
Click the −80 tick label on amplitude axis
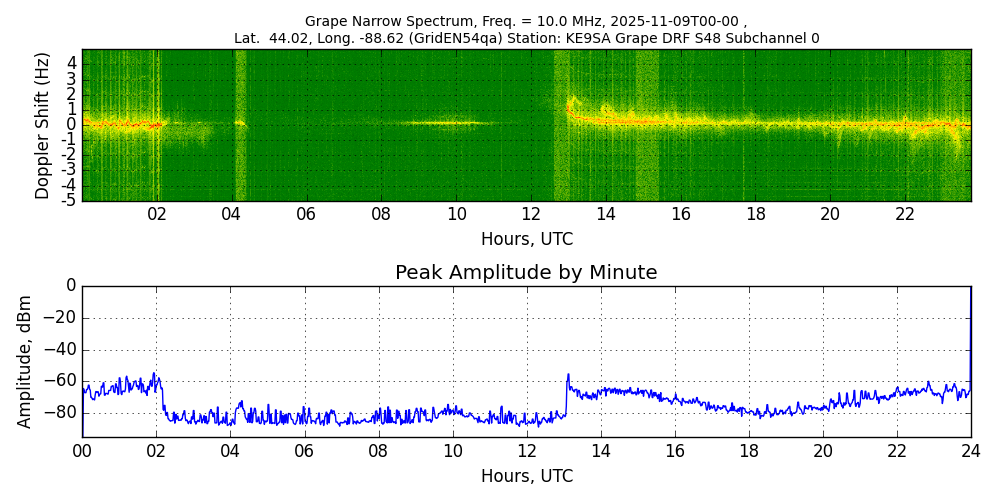pyautogui.click(x=58, y=412)
